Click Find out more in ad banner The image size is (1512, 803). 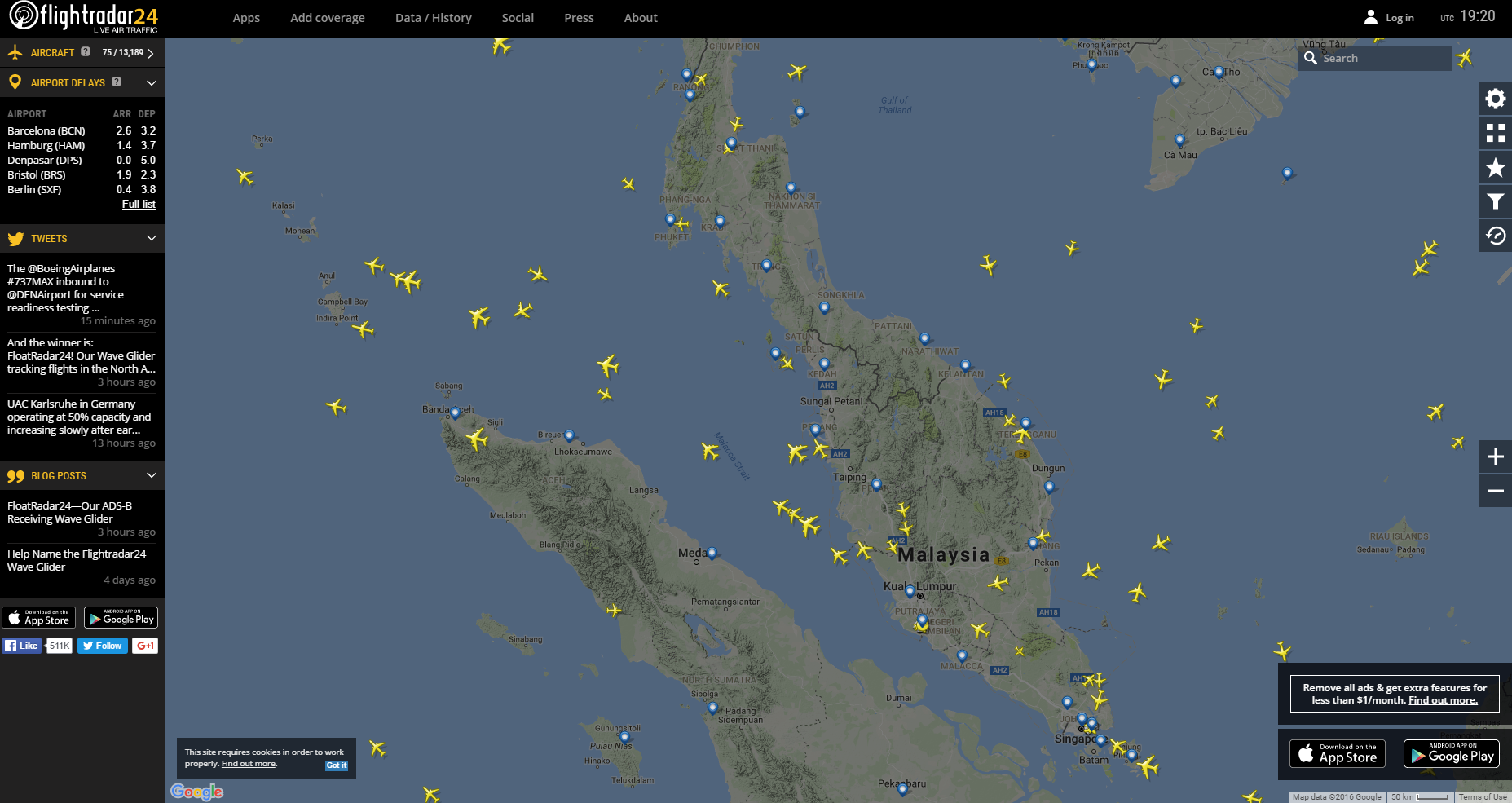(1443, 700)
